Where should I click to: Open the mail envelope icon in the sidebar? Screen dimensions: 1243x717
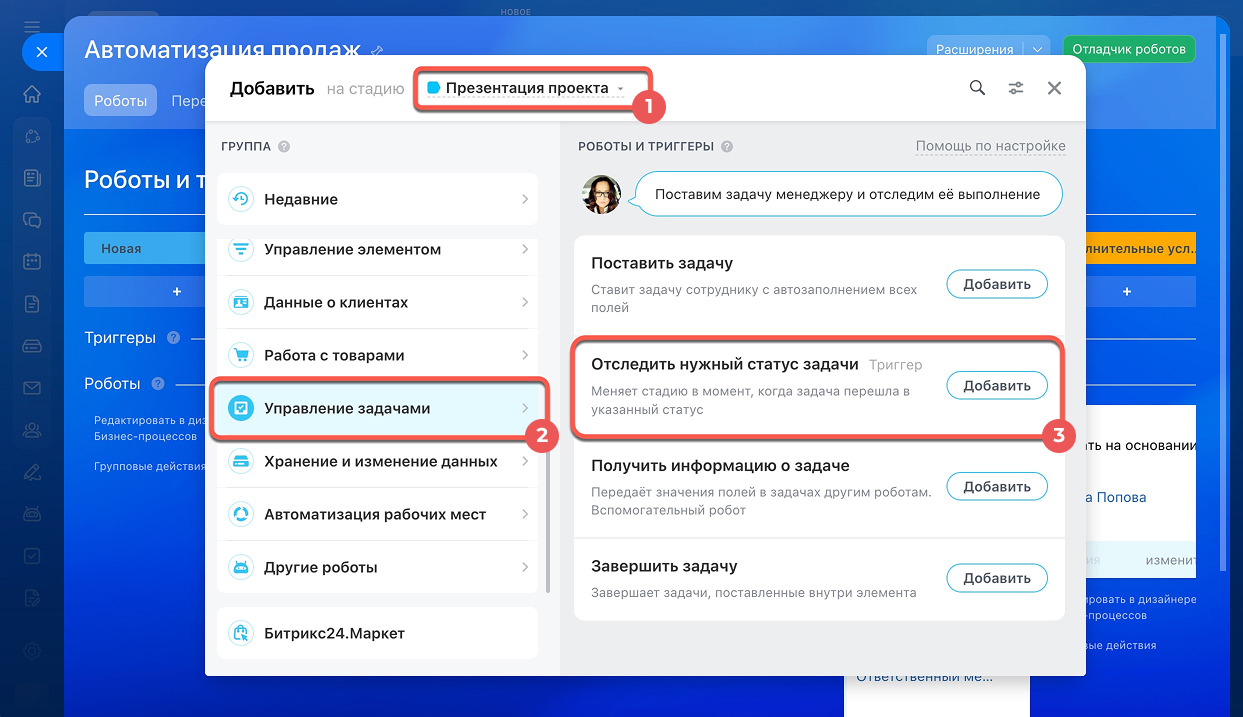point(32,388)
